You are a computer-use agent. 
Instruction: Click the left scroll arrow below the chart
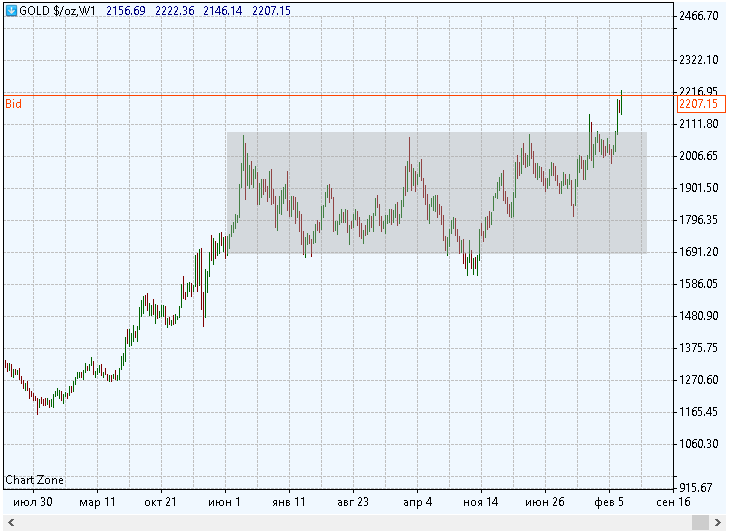(x=11, y=523)
